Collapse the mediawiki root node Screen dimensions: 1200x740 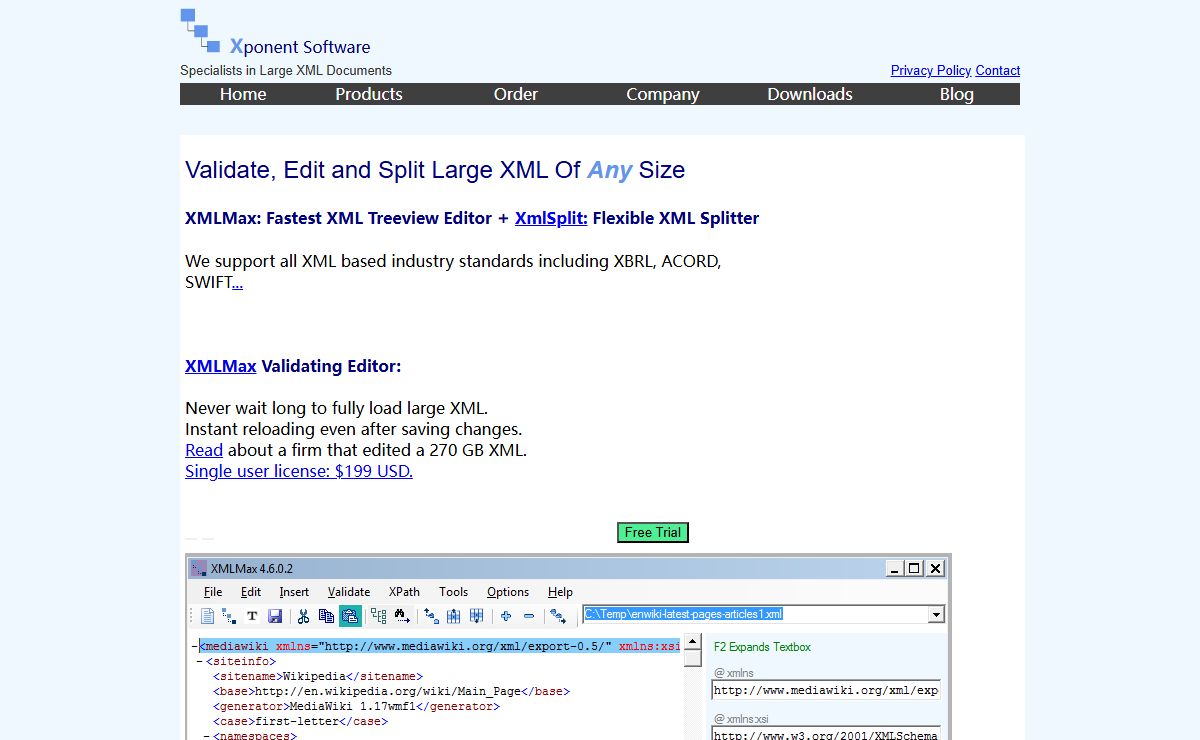[x=195, y=646]
